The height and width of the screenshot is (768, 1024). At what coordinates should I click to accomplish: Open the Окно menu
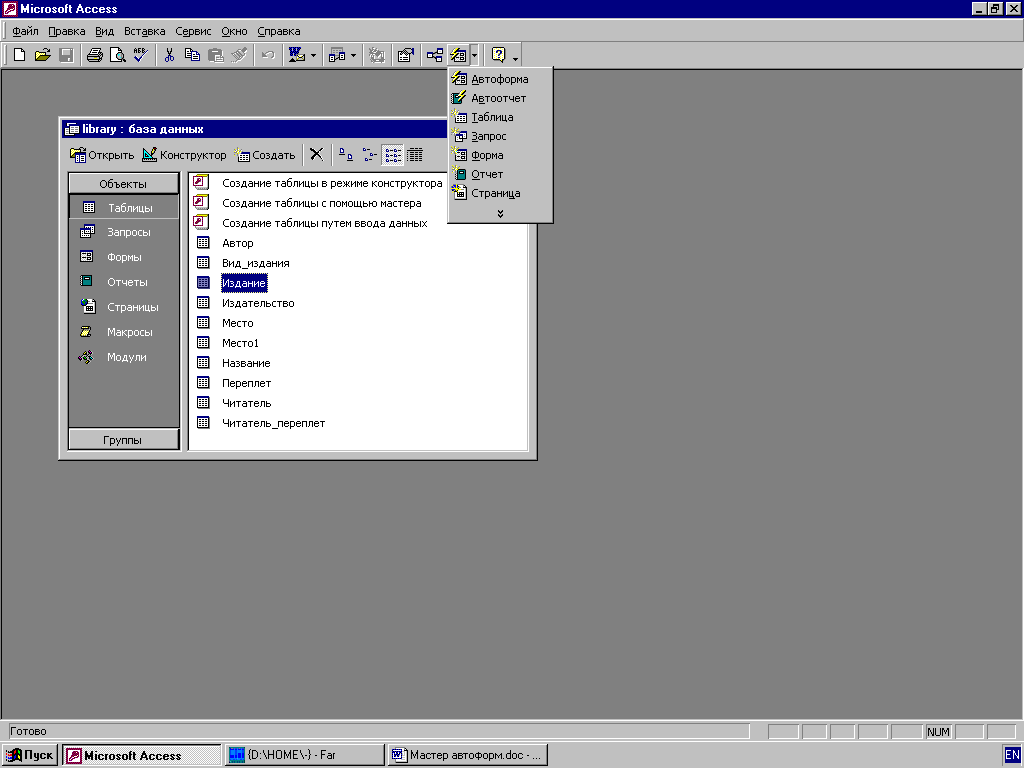click(234, 31)
